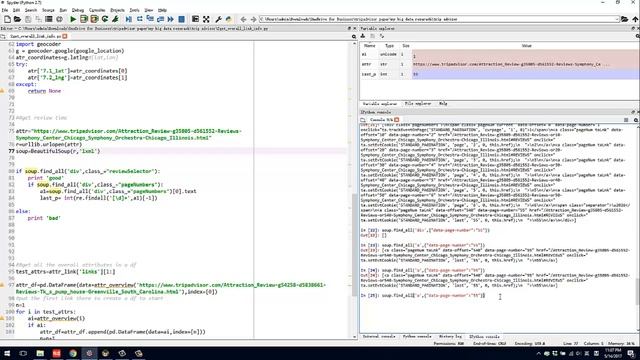Show hidden system tray icons
The height and width of the screenshot is (360, 640).
click(538, 353)
